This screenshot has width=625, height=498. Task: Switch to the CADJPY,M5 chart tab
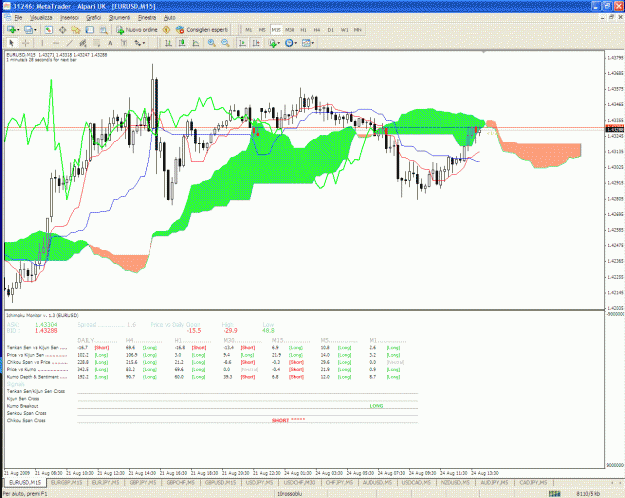(533, 482)
